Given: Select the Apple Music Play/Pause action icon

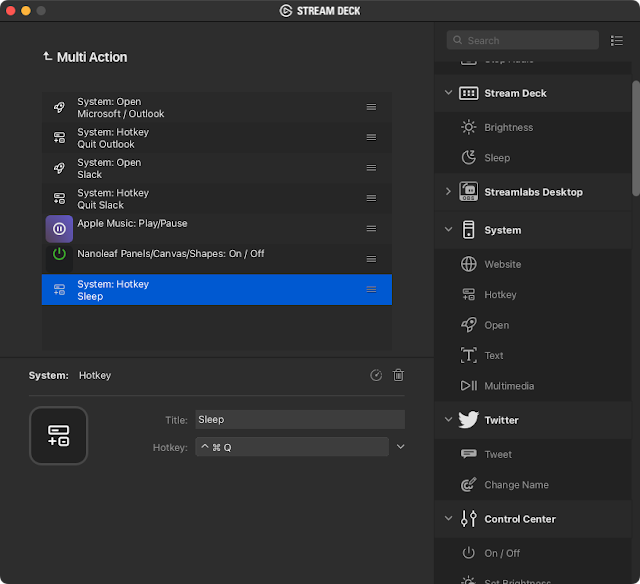Looking at the screenshot, I should pos(59,229).
